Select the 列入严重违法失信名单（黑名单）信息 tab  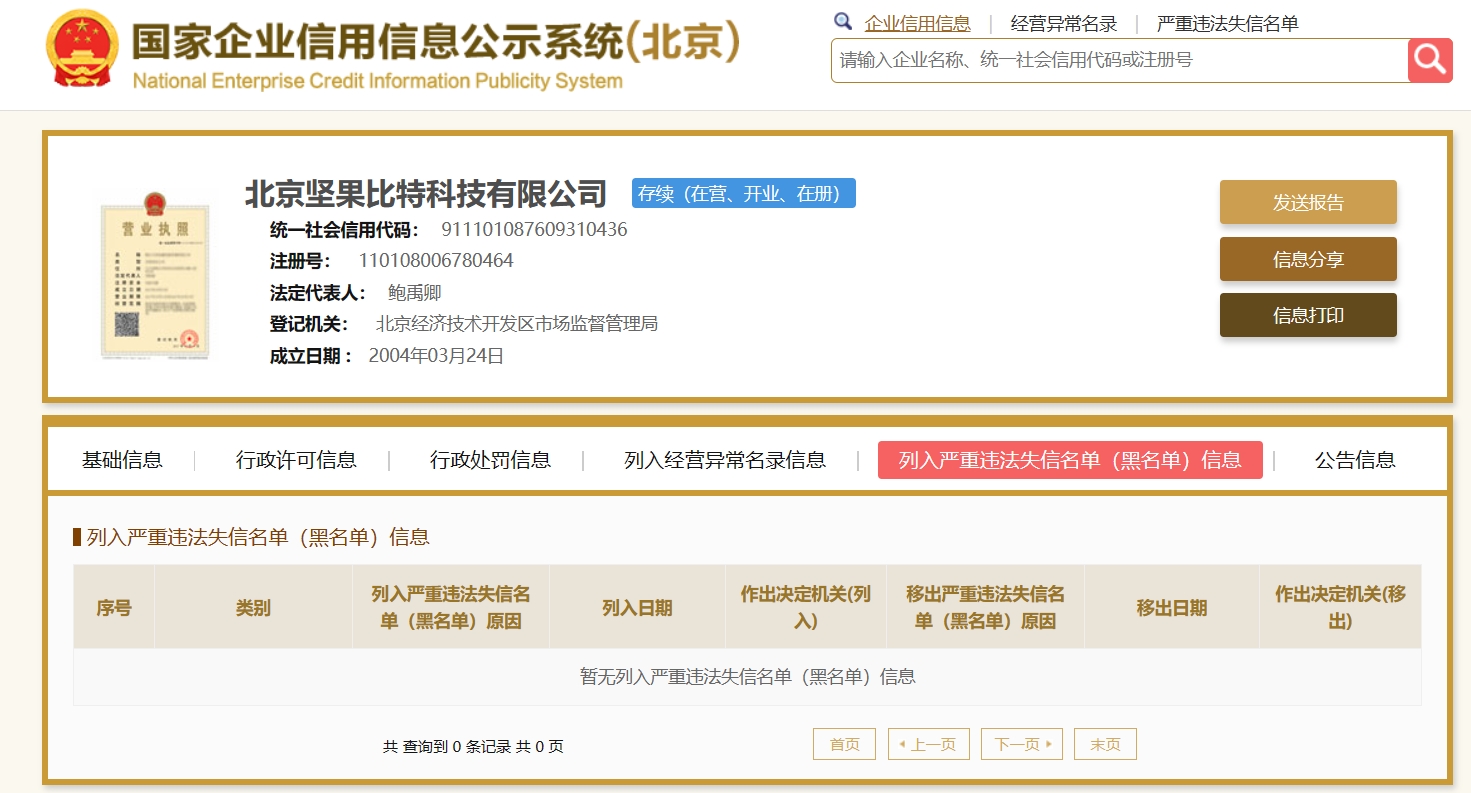(1070, 460)
